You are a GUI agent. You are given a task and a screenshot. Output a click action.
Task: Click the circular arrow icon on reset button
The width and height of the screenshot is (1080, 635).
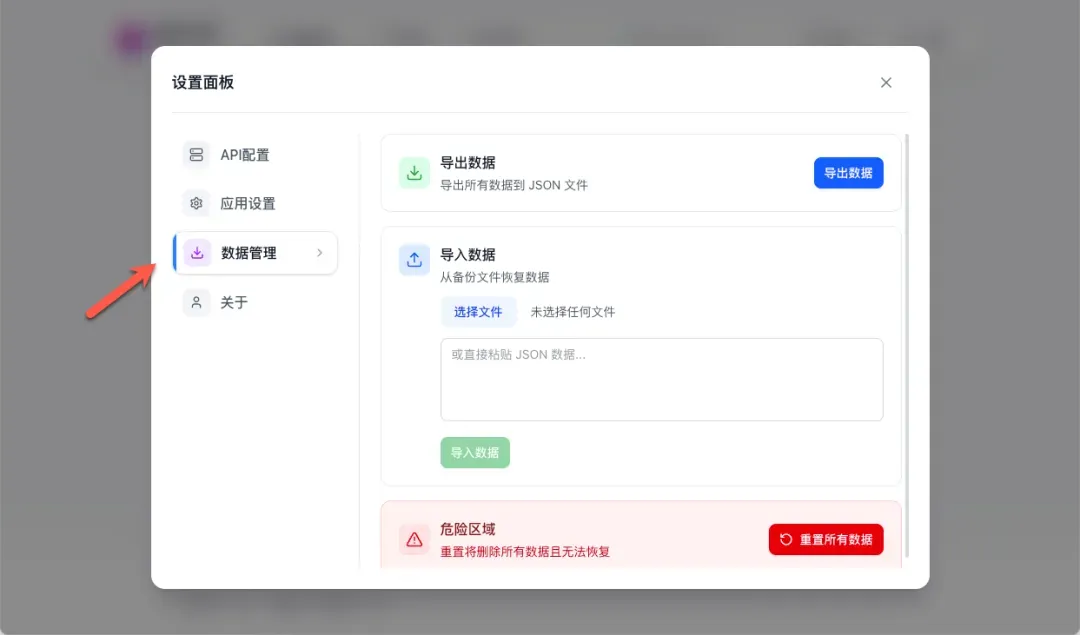(x=786, y=539)
